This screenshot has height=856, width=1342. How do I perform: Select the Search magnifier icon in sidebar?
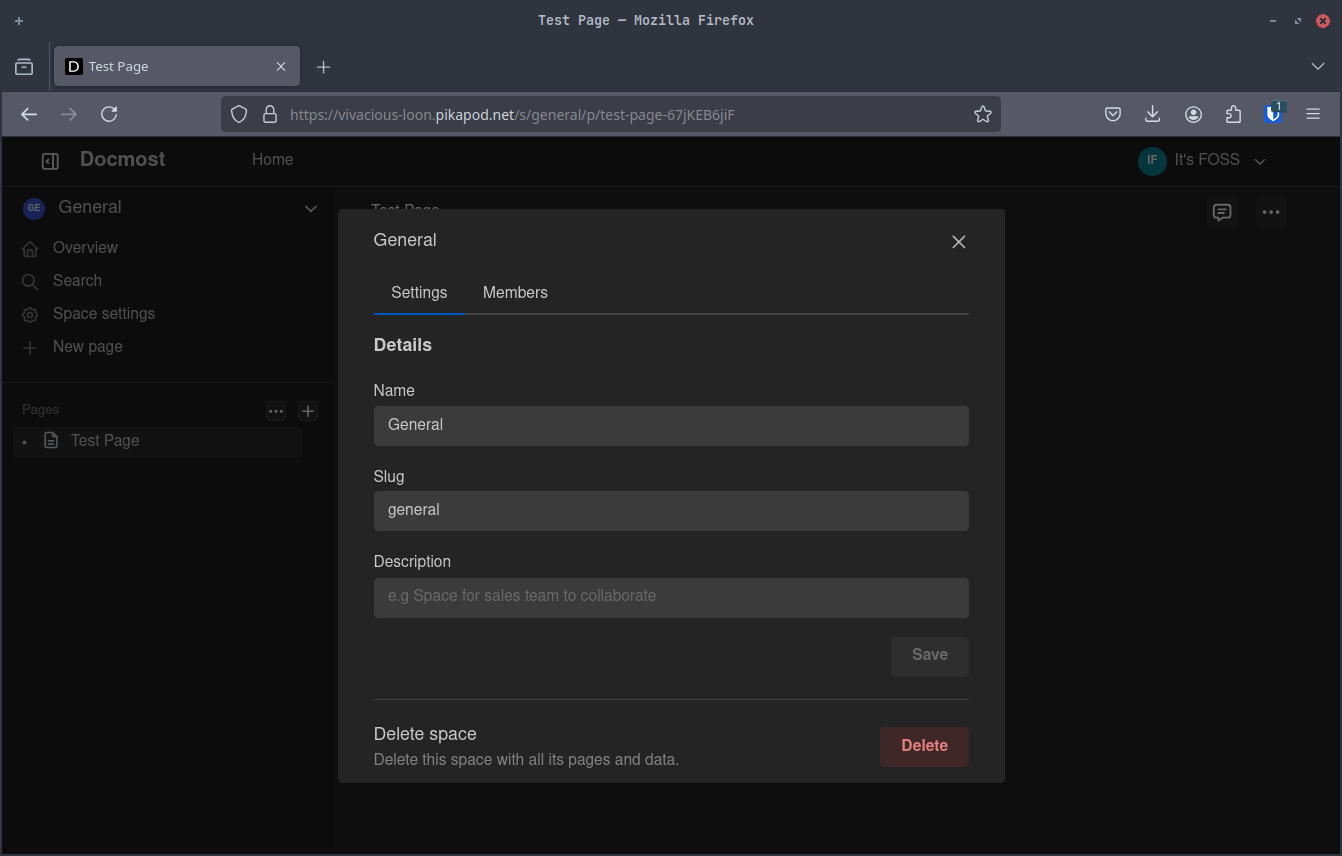pos(30,280)
